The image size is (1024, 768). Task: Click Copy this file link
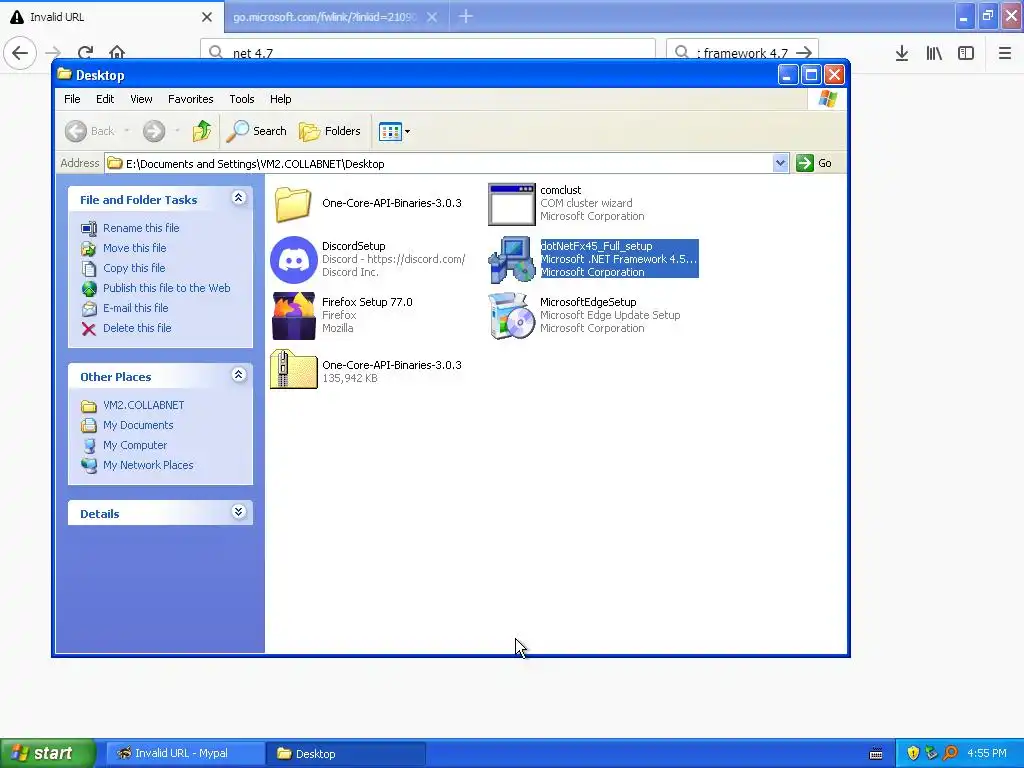coord(134,268)
